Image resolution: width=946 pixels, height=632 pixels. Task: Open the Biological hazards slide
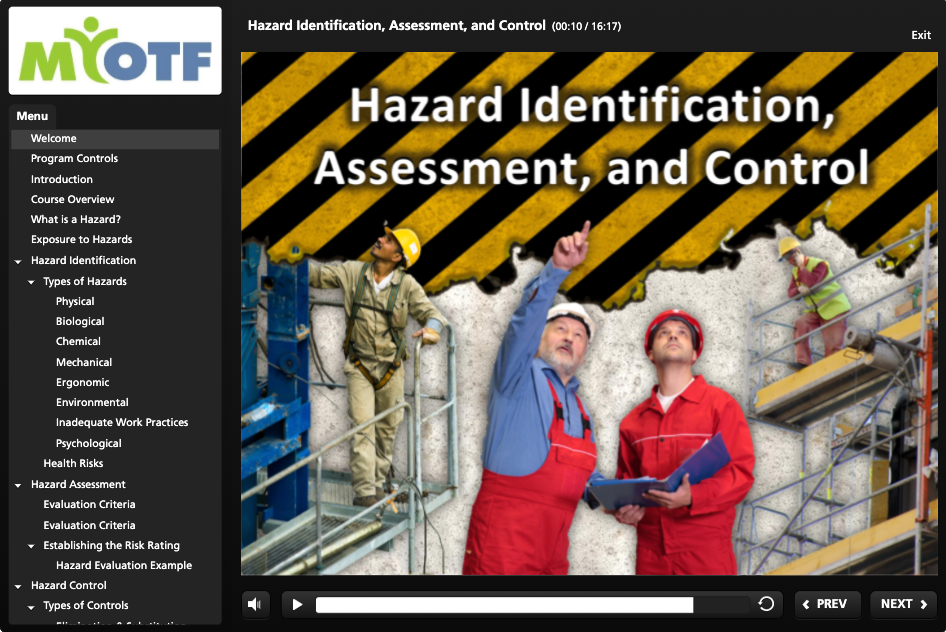(80, 321)
